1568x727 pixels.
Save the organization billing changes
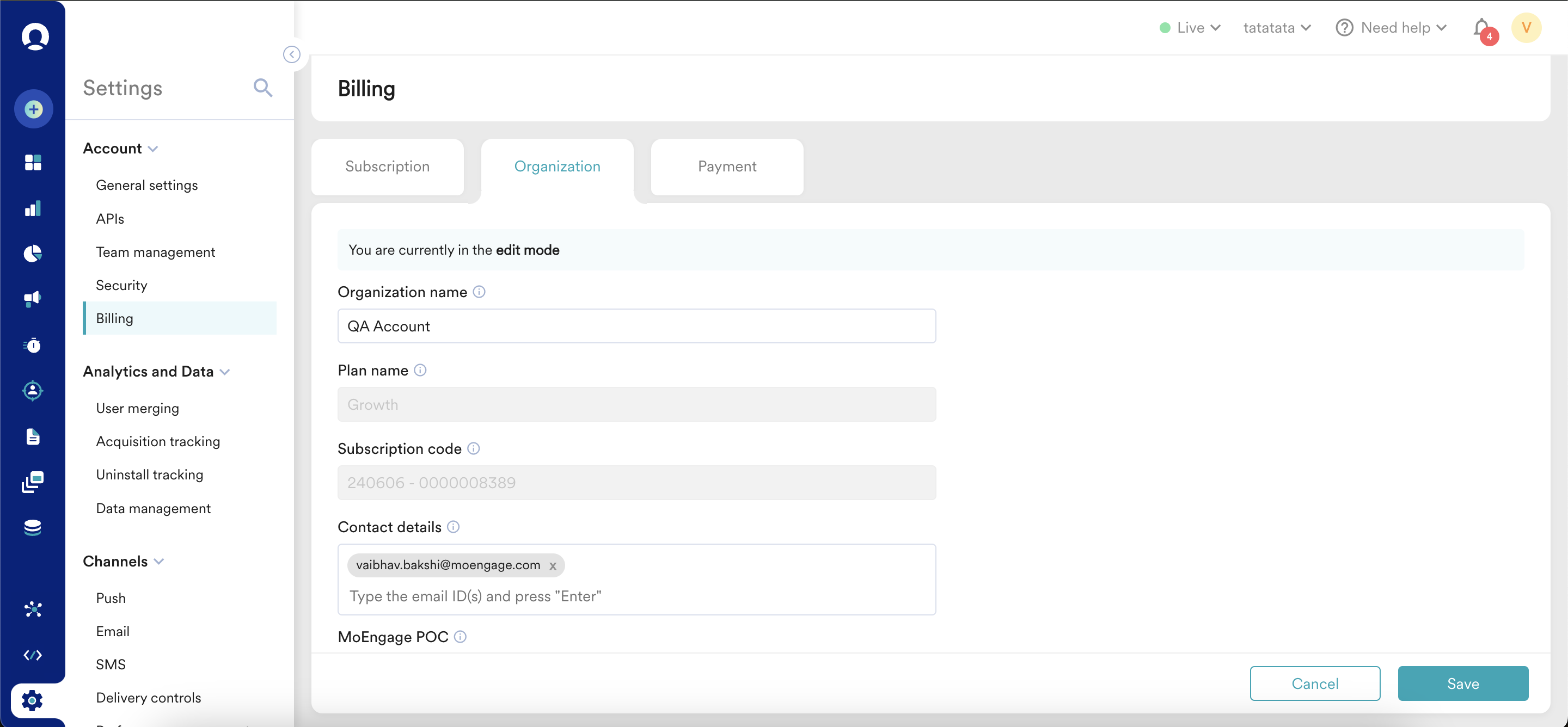[1463, 683]
